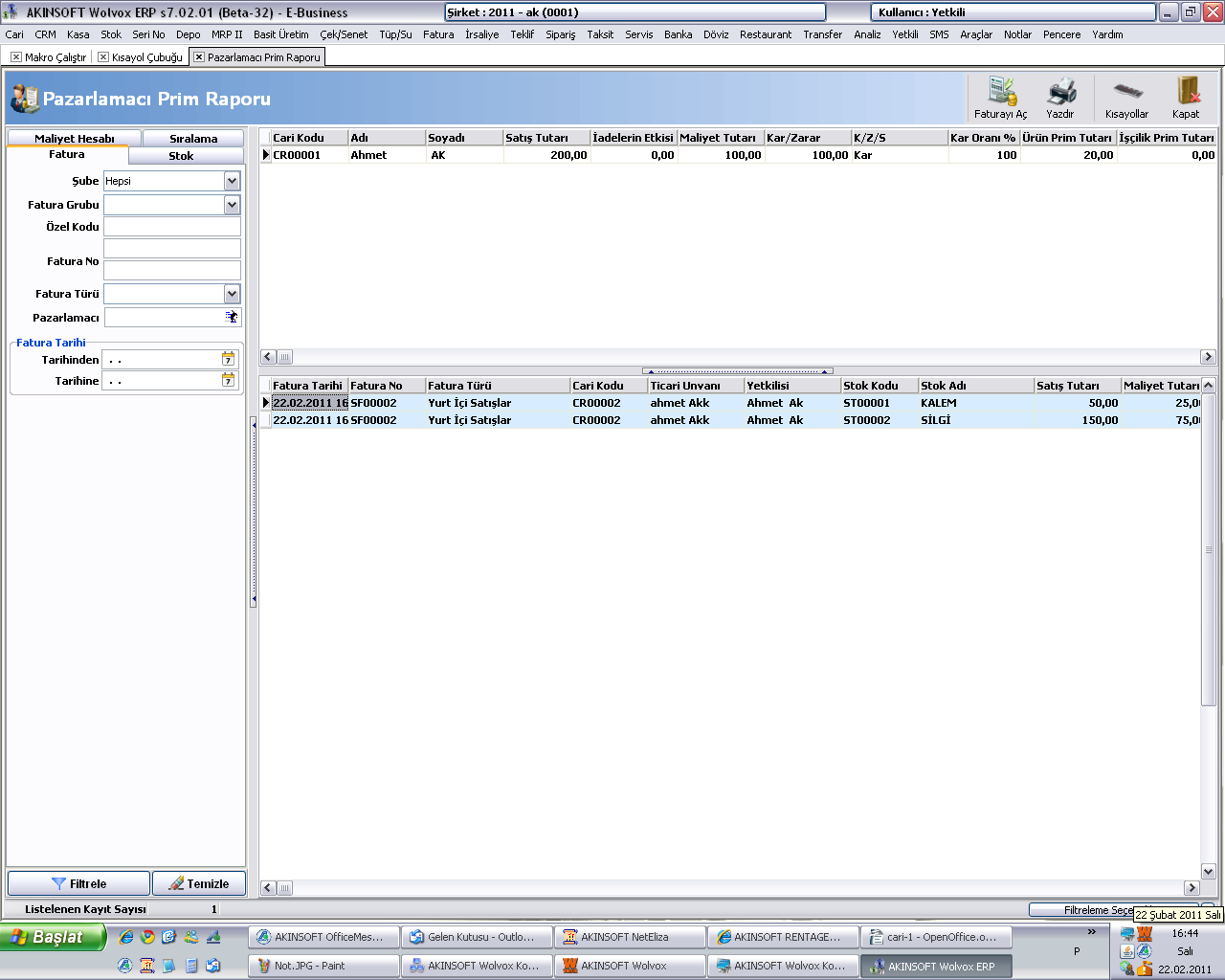Select the Fatura tab
Image resolution: width=1225 pixels, height=980 pixels.
[67, 155]
